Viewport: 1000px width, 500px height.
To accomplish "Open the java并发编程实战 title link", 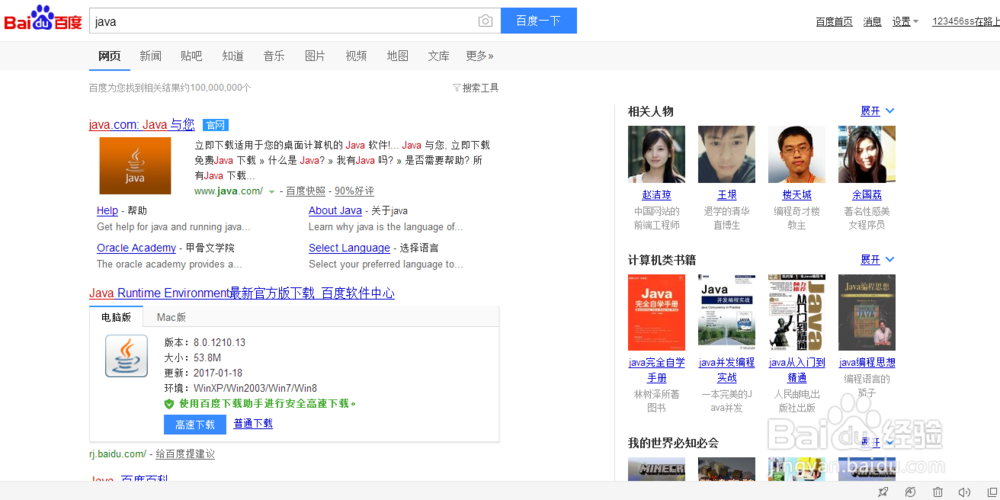I will [726, 370].
